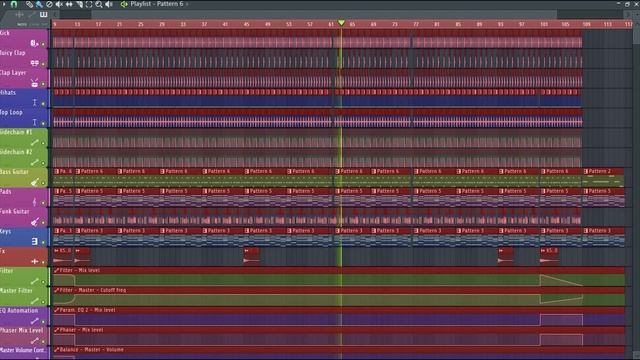Click the Kick track instrument icon
The width and height of the screenshot is (640, 360).
34,43
